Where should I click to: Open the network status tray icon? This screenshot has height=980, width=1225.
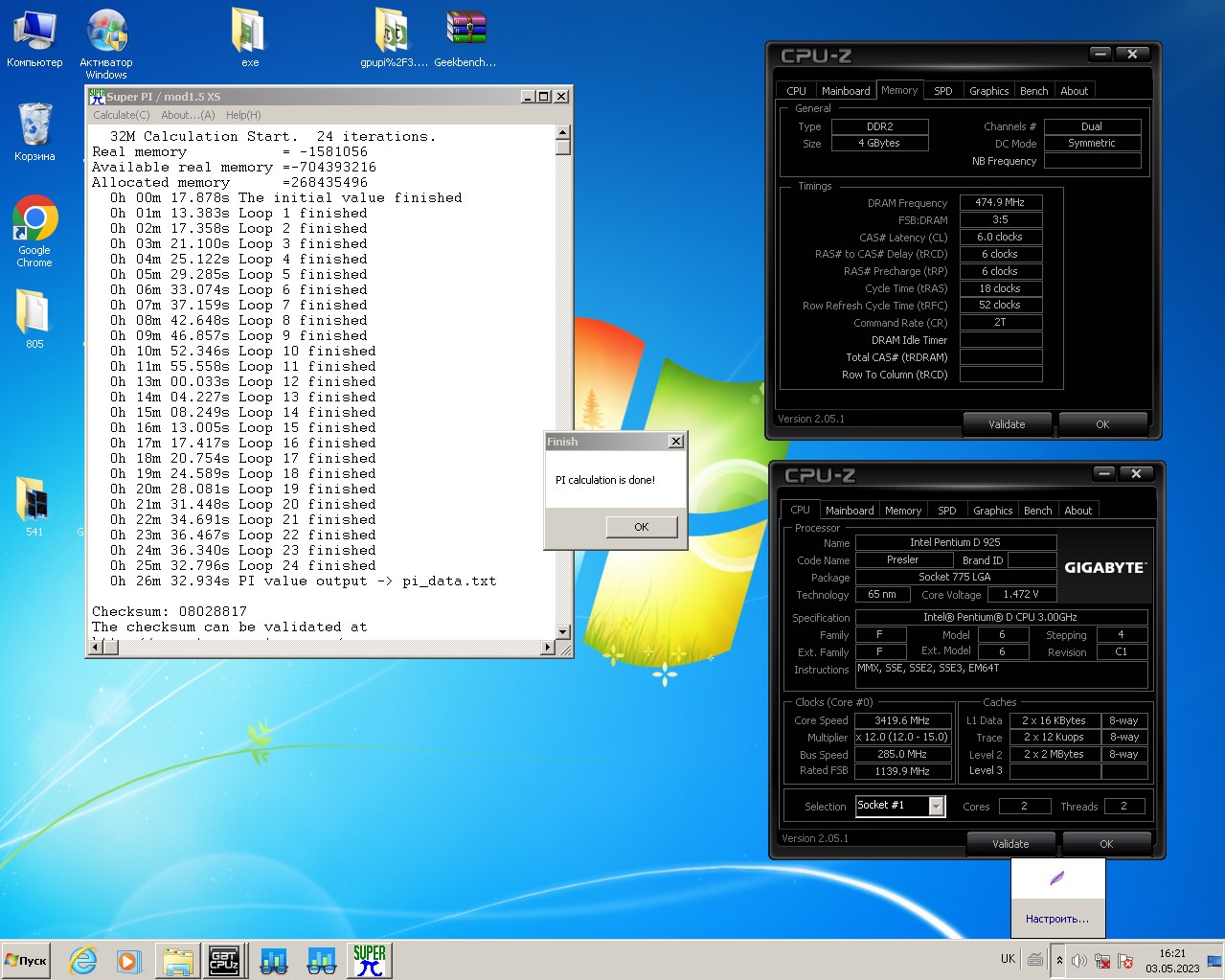(x=1102, y=960)
